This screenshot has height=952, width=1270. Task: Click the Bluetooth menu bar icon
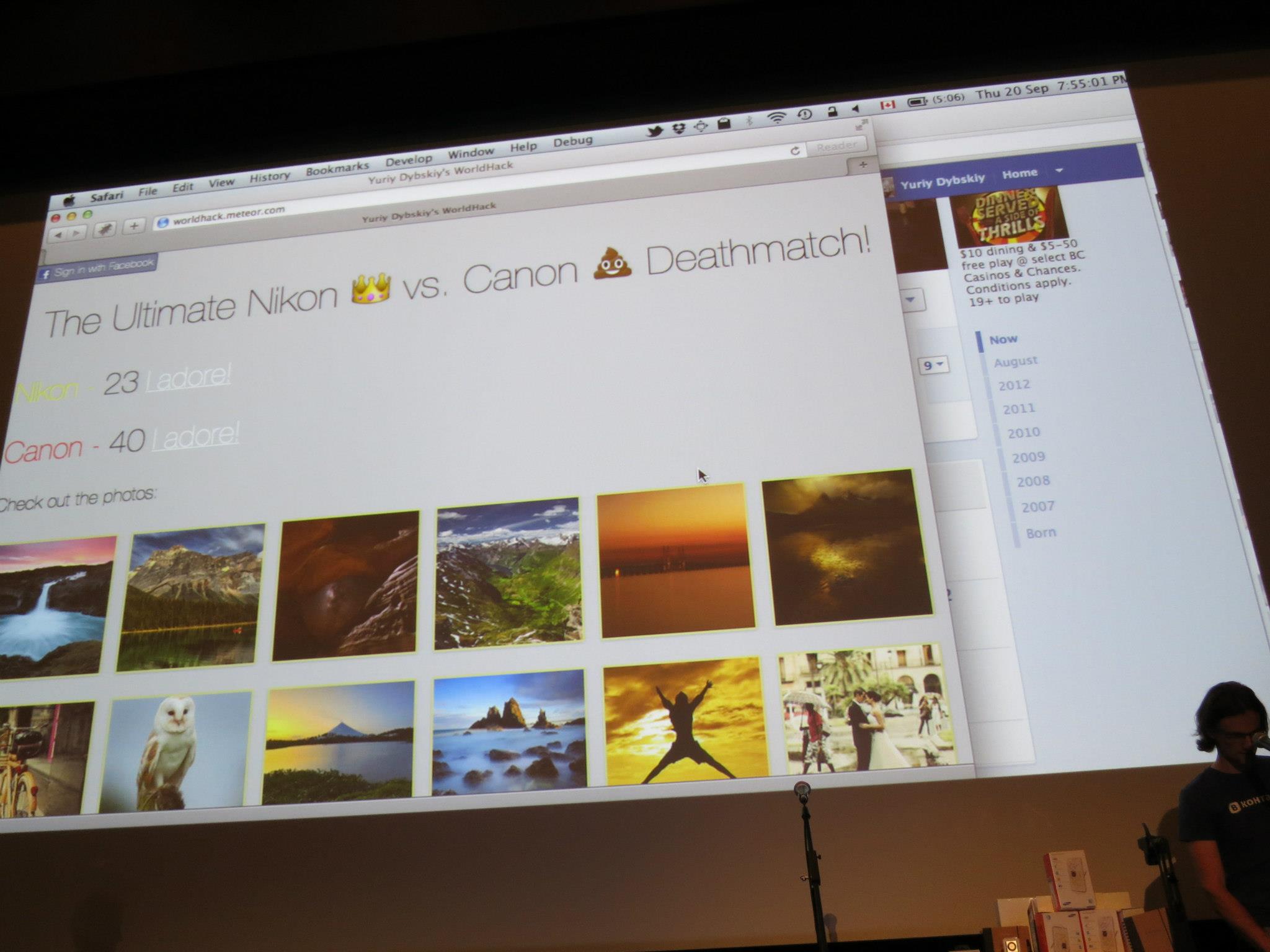(749, 121)
